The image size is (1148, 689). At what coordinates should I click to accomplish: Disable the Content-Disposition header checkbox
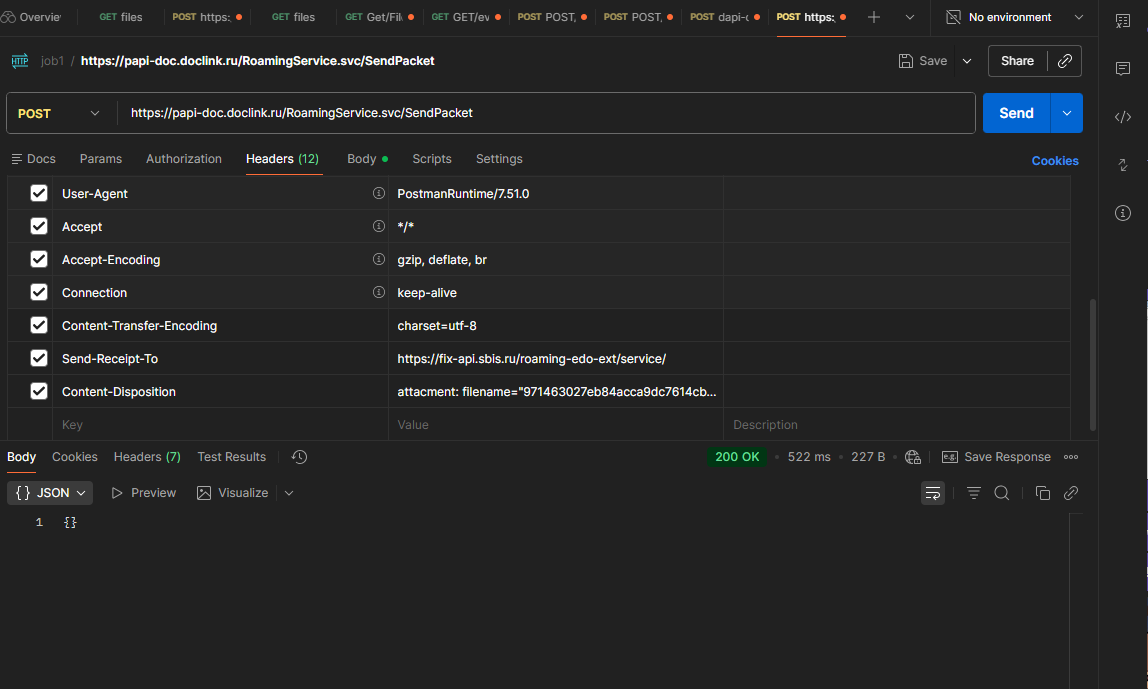39,391
